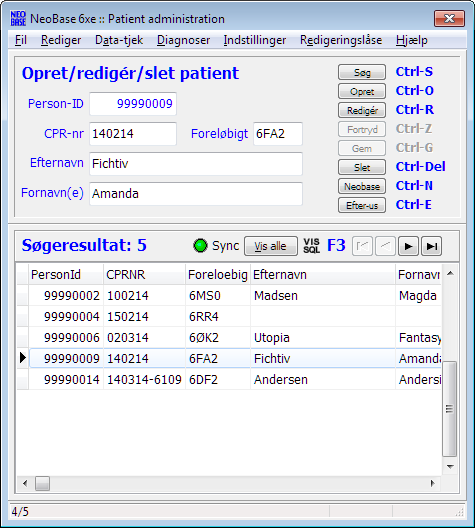Image resolution: width=475 pixels, height=528 pixels.
Task: Open the Hjælp menu
Action: (x=412, y=40)
